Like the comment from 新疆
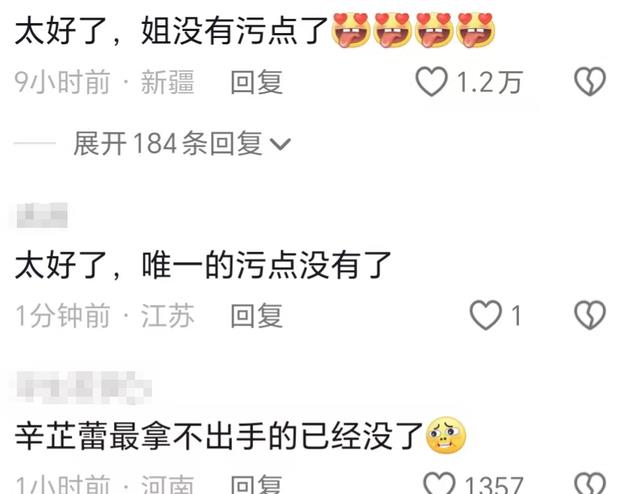640x494 pixels. click(431, 81)
